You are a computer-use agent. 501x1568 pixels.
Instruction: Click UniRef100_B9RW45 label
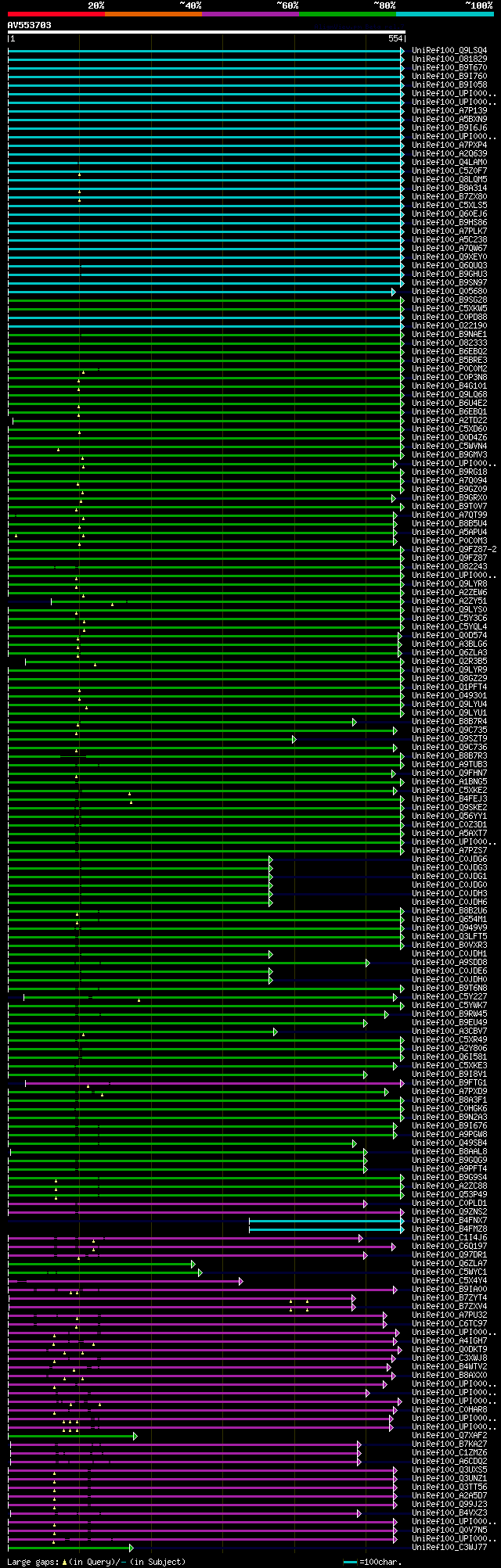tap(449, 1014)
